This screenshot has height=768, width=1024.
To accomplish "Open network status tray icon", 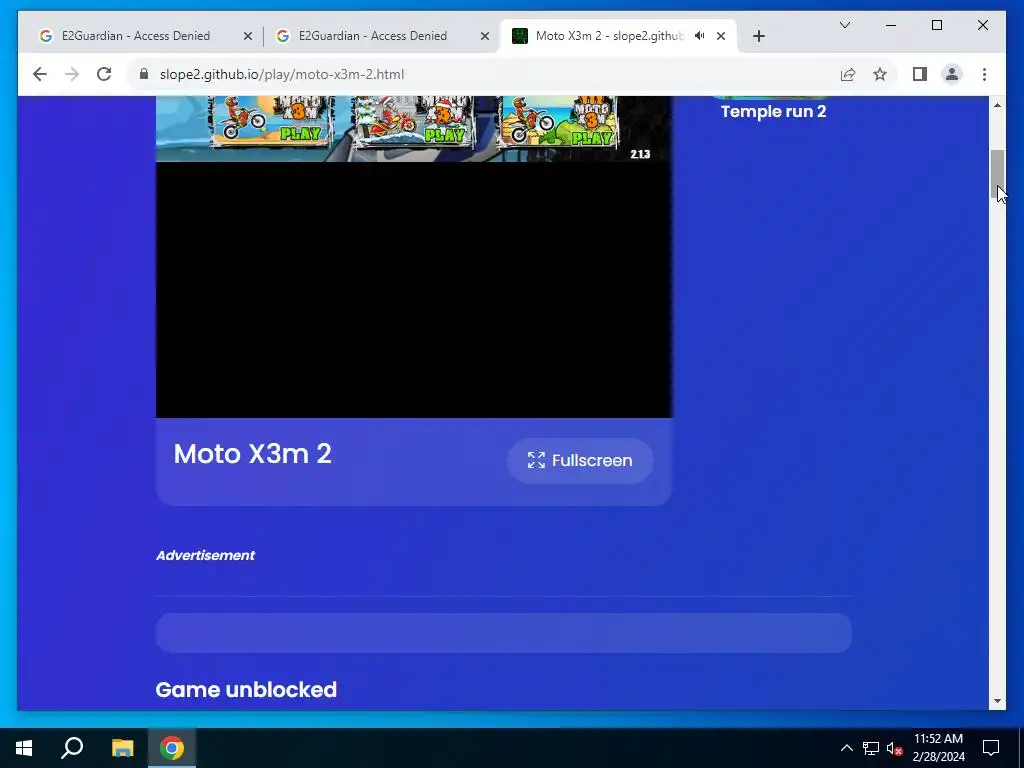I will click(x=871, y=748).
